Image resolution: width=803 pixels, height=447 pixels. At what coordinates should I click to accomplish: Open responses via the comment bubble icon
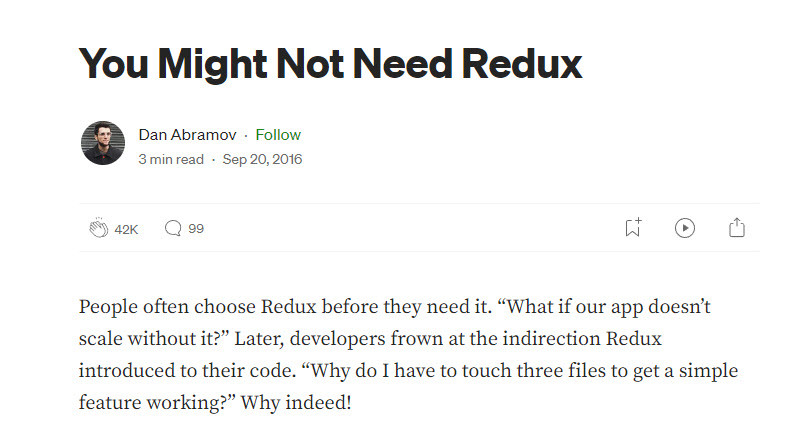click(x=173, y=229)
